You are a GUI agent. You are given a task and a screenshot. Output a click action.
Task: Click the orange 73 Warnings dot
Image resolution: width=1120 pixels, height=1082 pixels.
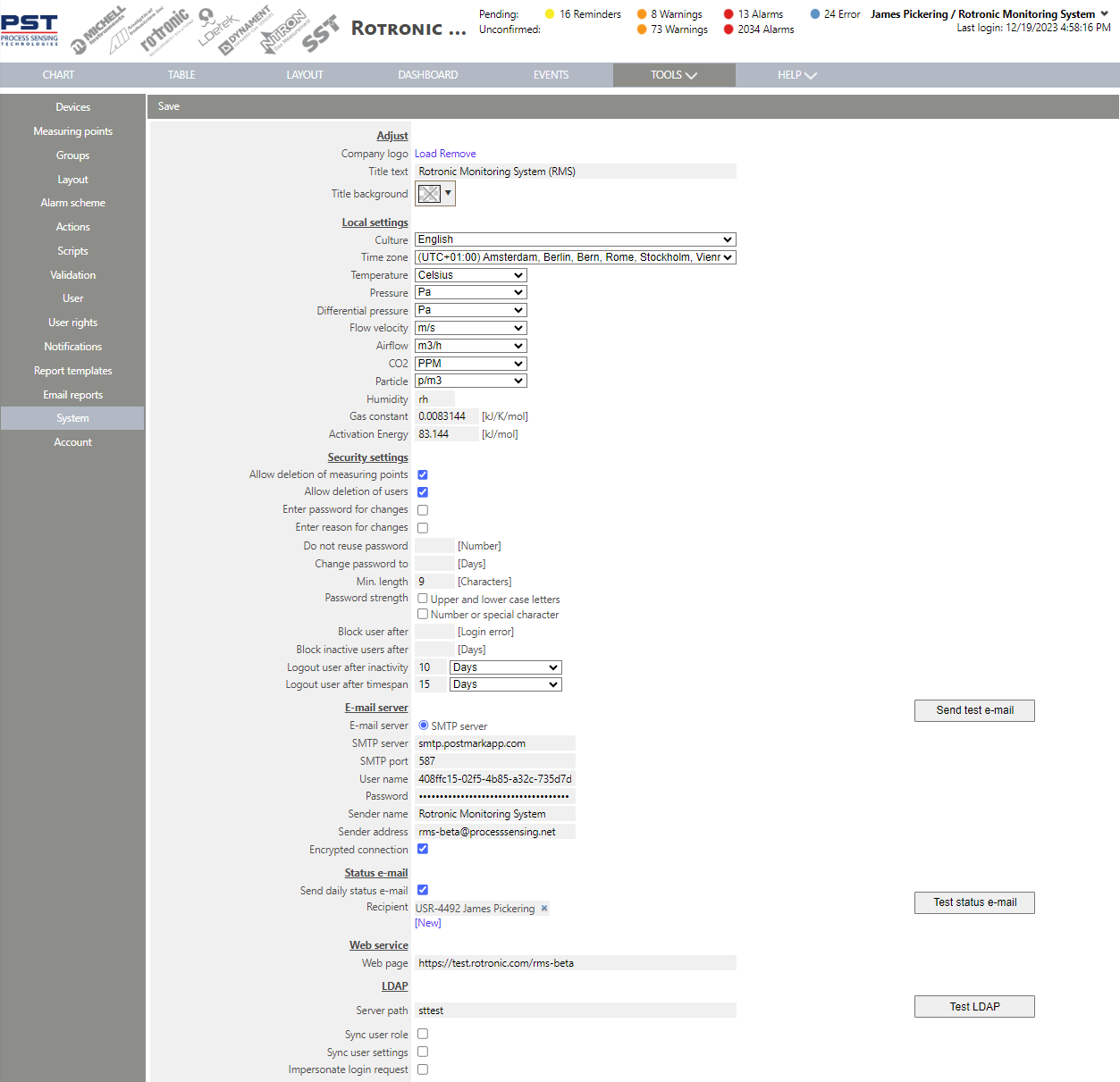[642, 29]
